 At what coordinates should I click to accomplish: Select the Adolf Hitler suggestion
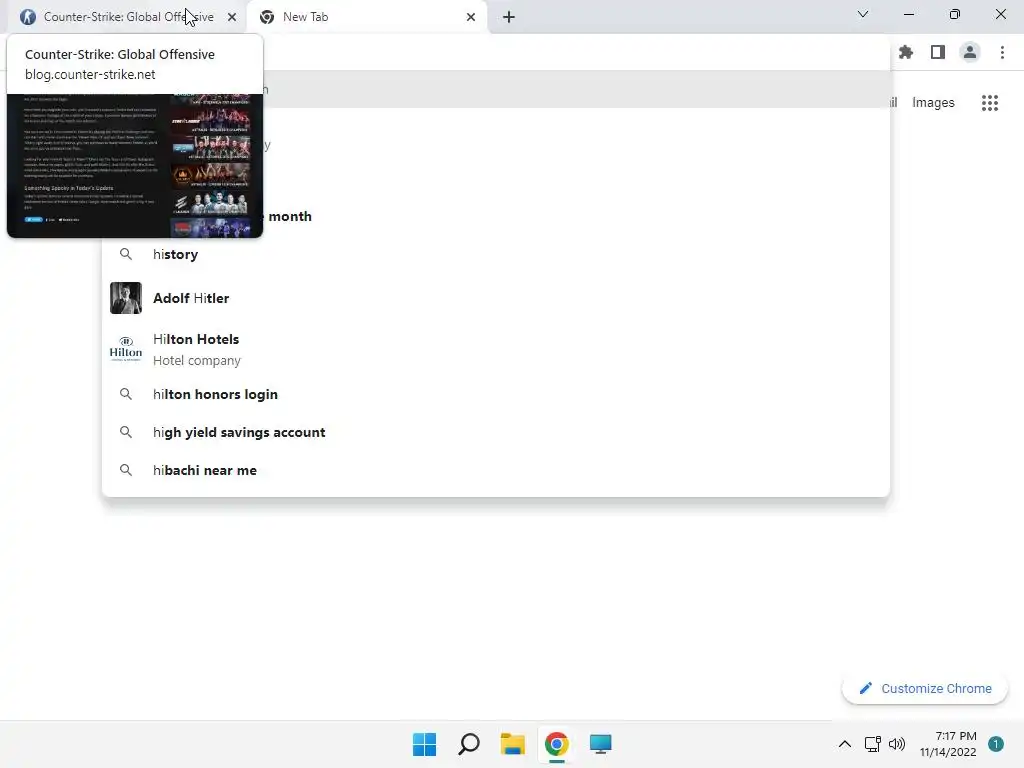[x=496, y=298]
